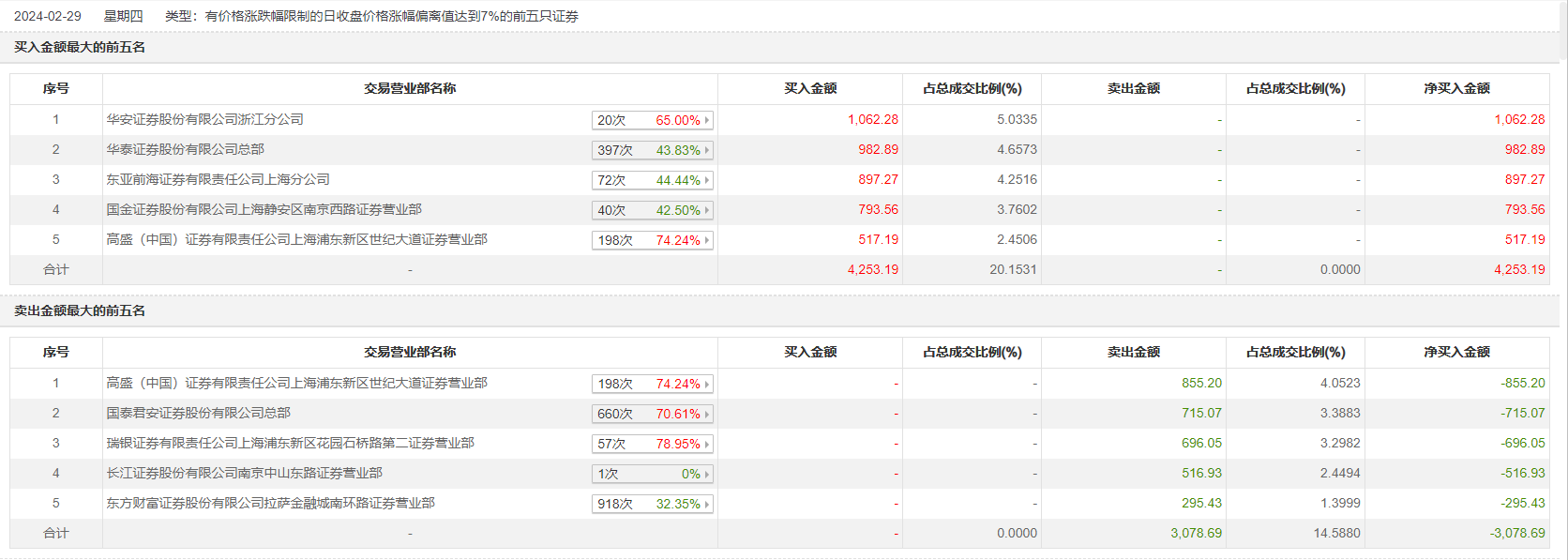This screenshot has height=560, width=1568.
Task: Click the 买入金额最大的前五名 section heading
Action: (x=80, y=48)
